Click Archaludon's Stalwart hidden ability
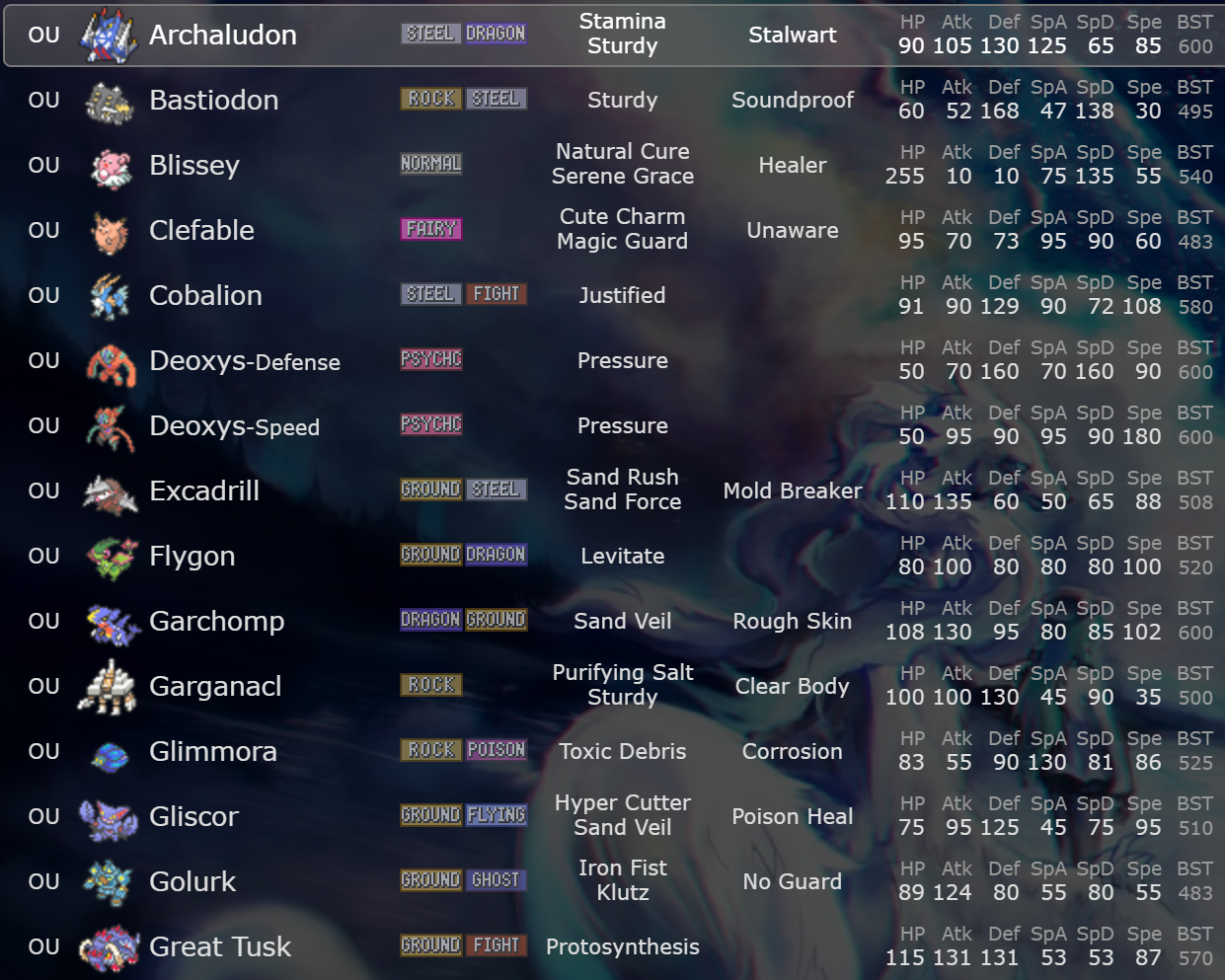Viewport: 1225px width, 980px height. coord(793,35)
